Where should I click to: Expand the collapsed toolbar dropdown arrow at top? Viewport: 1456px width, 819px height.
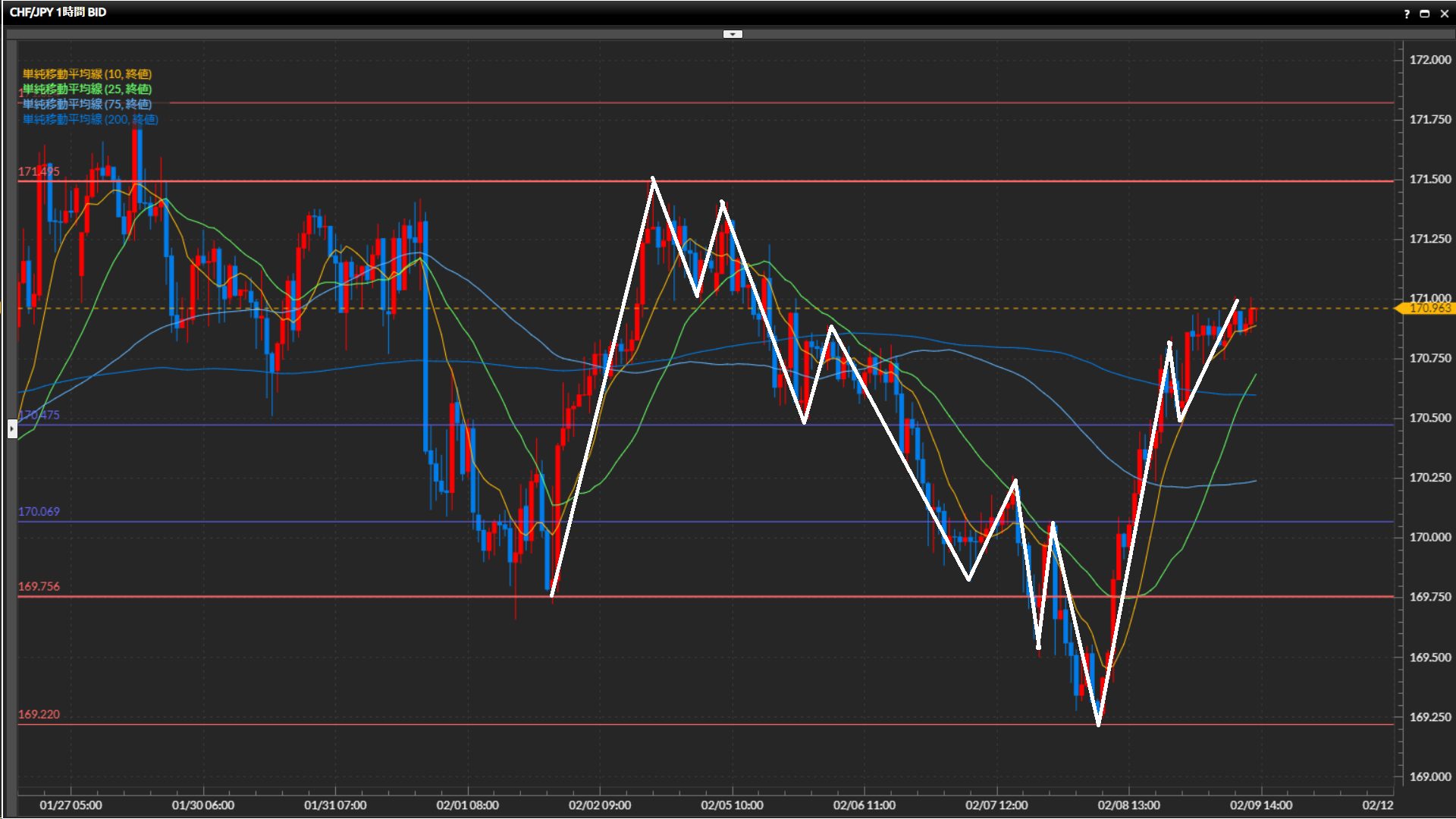tap(733, 34)
